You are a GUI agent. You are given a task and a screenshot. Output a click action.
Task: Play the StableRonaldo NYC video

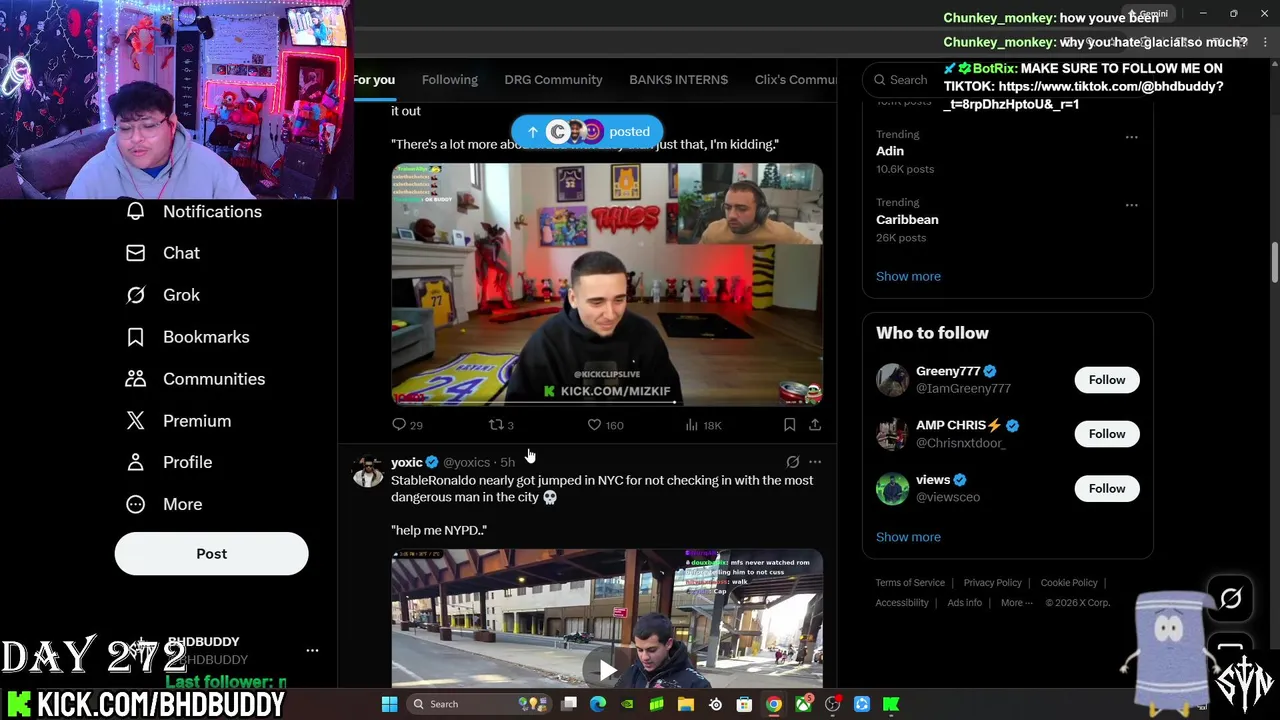607,668
